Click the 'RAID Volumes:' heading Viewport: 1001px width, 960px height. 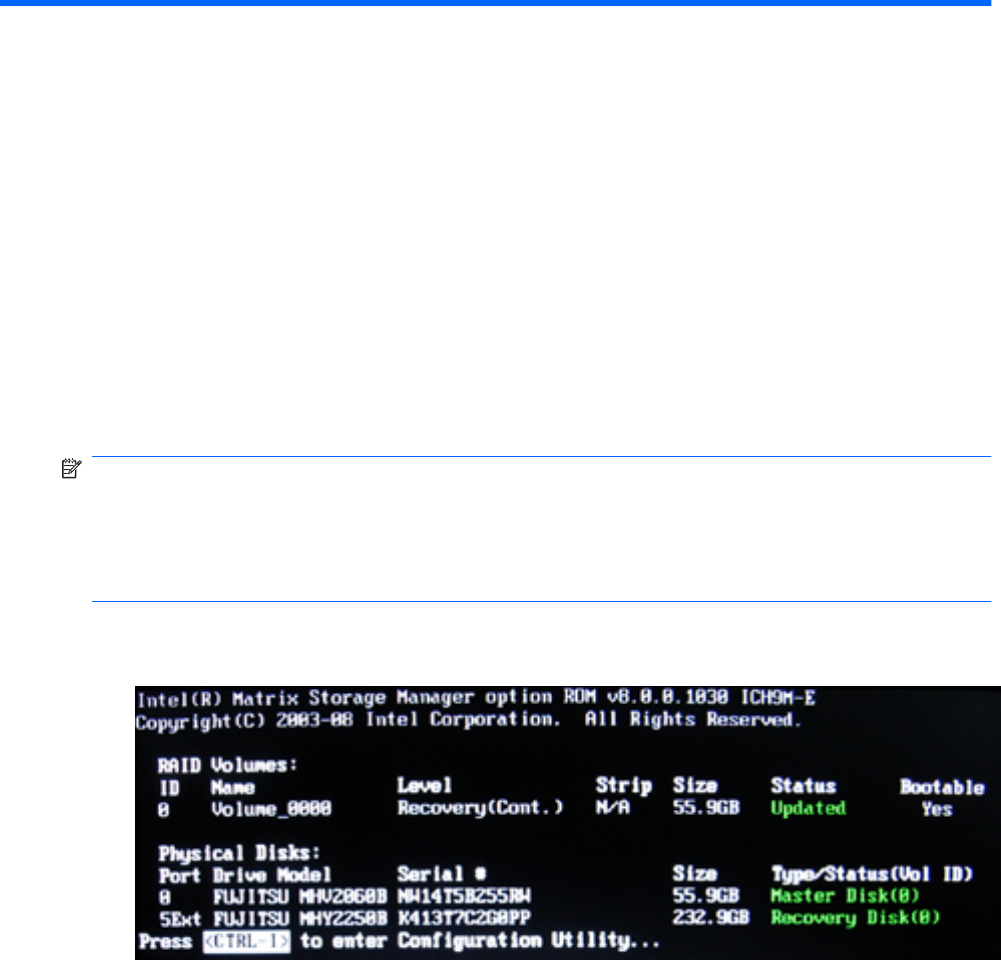[227, 765]
